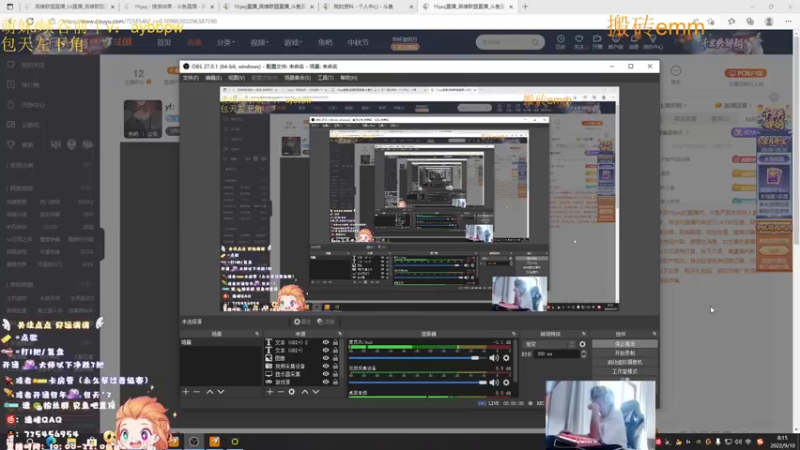This screenshot has width=800, height=450.
Task: Click 停止推流 button in OBS controls
Action: pyautogui.click(x=624, y=344)
